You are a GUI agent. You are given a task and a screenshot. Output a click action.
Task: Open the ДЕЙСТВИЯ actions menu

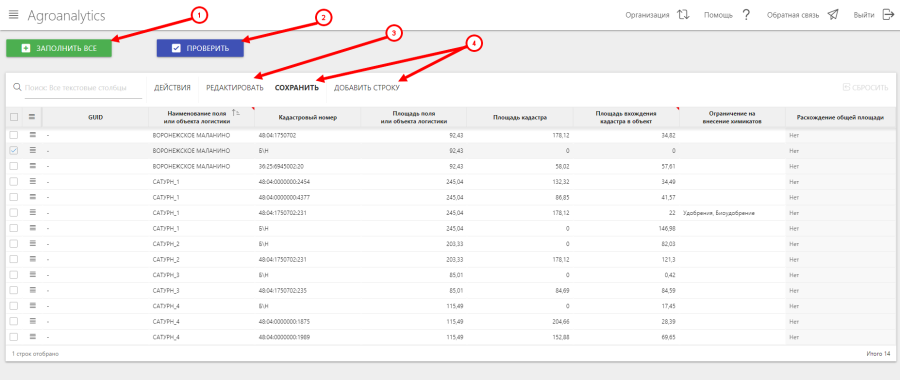point(172,88)
